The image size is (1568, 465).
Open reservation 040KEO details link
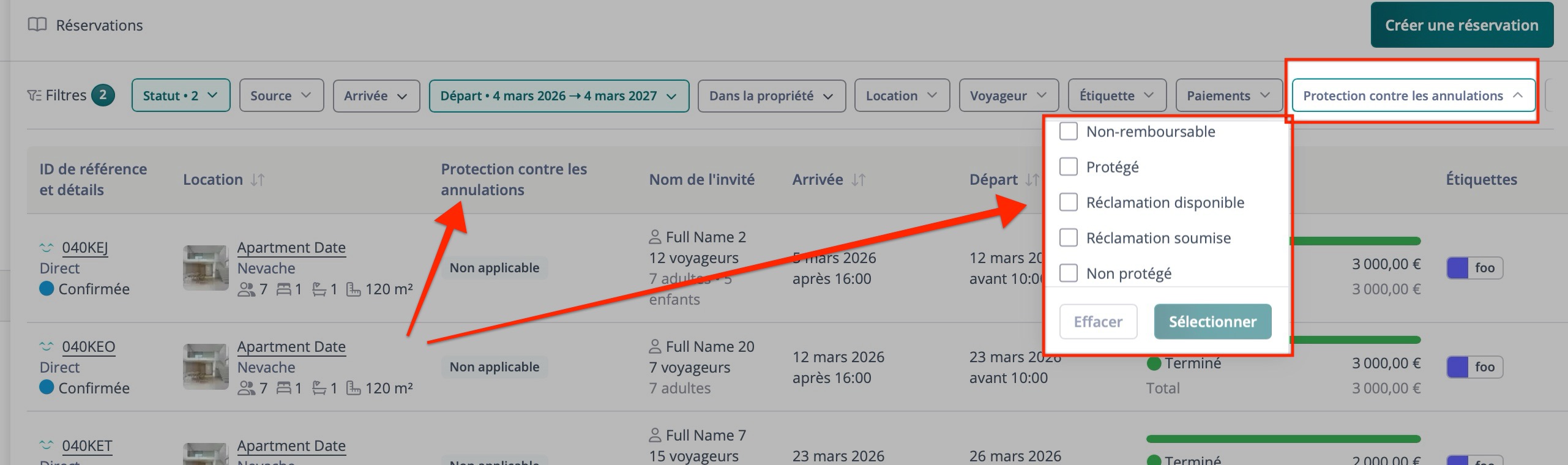point(90,346)
